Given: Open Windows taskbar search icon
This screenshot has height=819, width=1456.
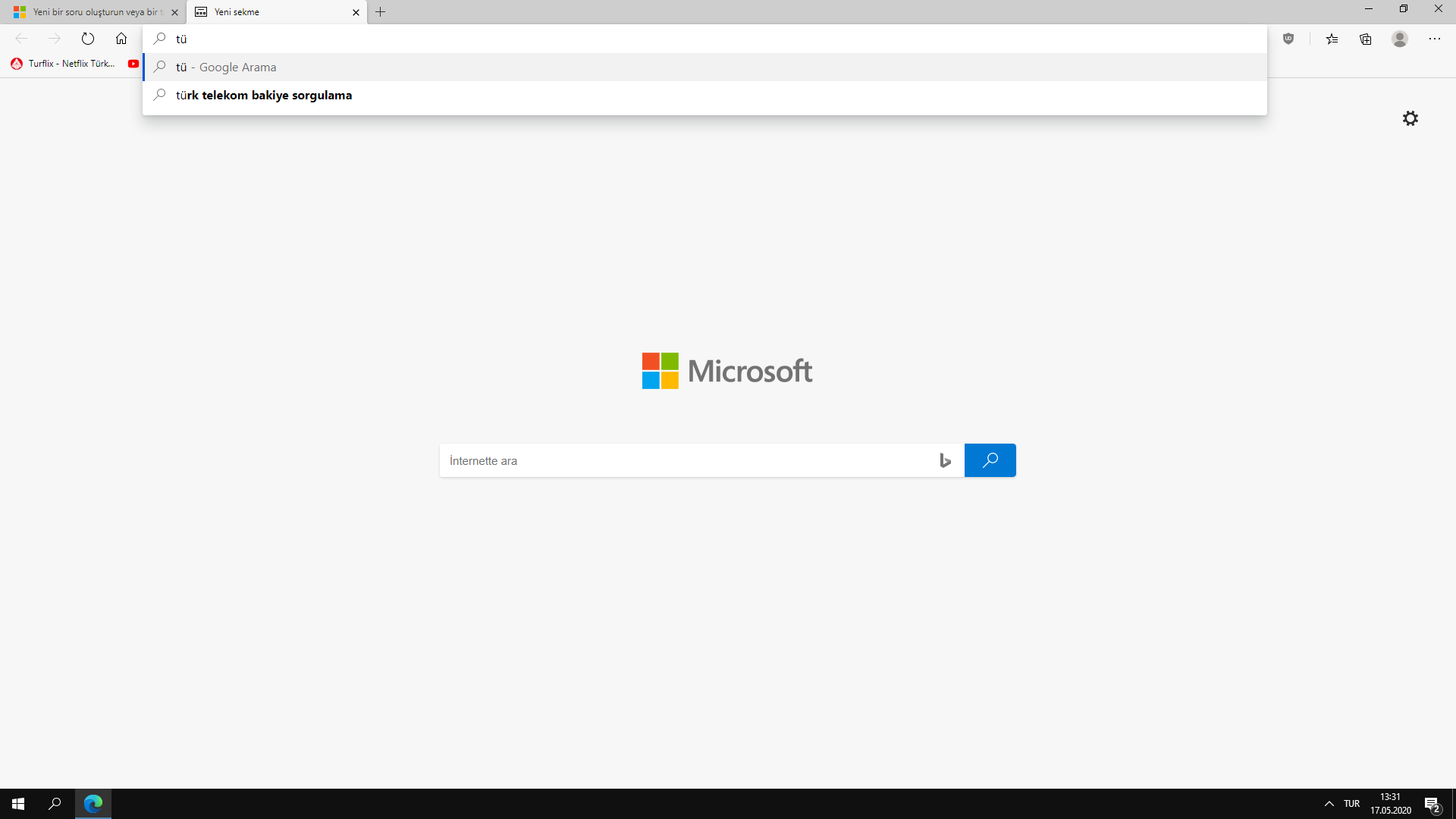Looking at the screenshot, I should pos(55,804).
